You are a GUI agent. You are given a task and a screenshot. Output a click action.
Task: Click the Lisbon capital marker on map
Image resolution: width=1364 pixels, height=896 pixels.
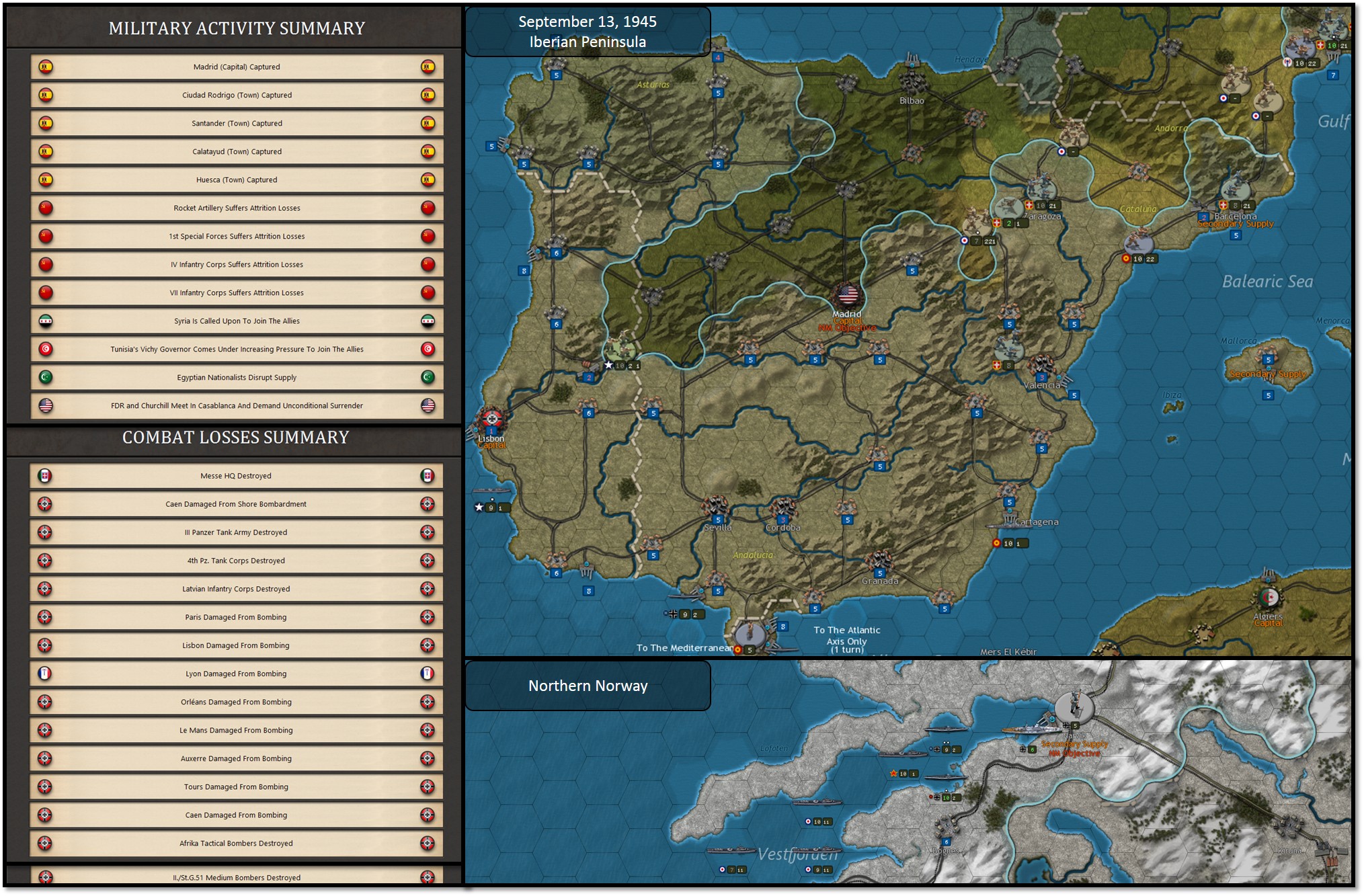(x=492, y=419)
